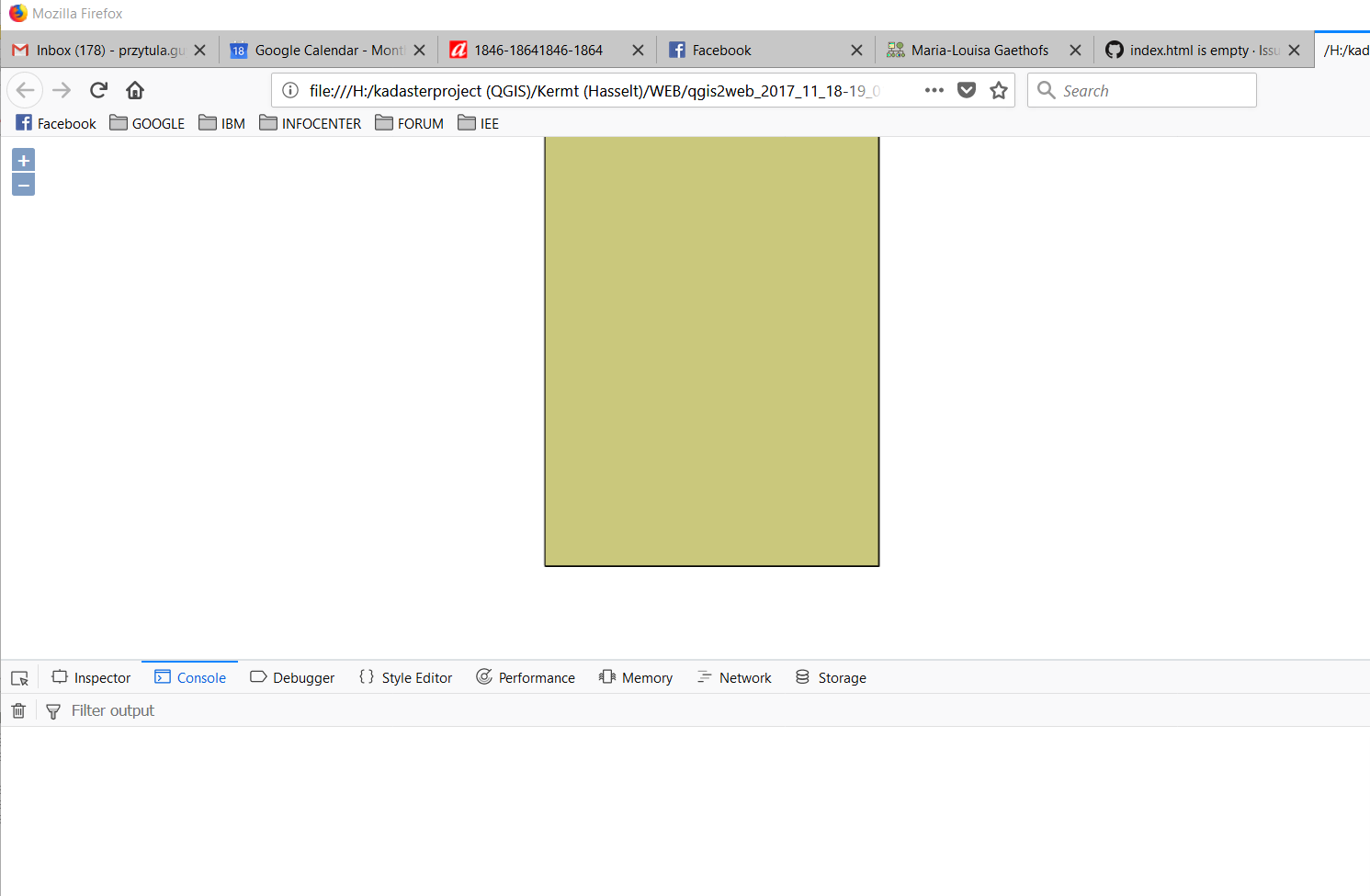This screenshot has height=896, width=1370.
Task: Click the filter output funnel icon
Action: point(52,710)
